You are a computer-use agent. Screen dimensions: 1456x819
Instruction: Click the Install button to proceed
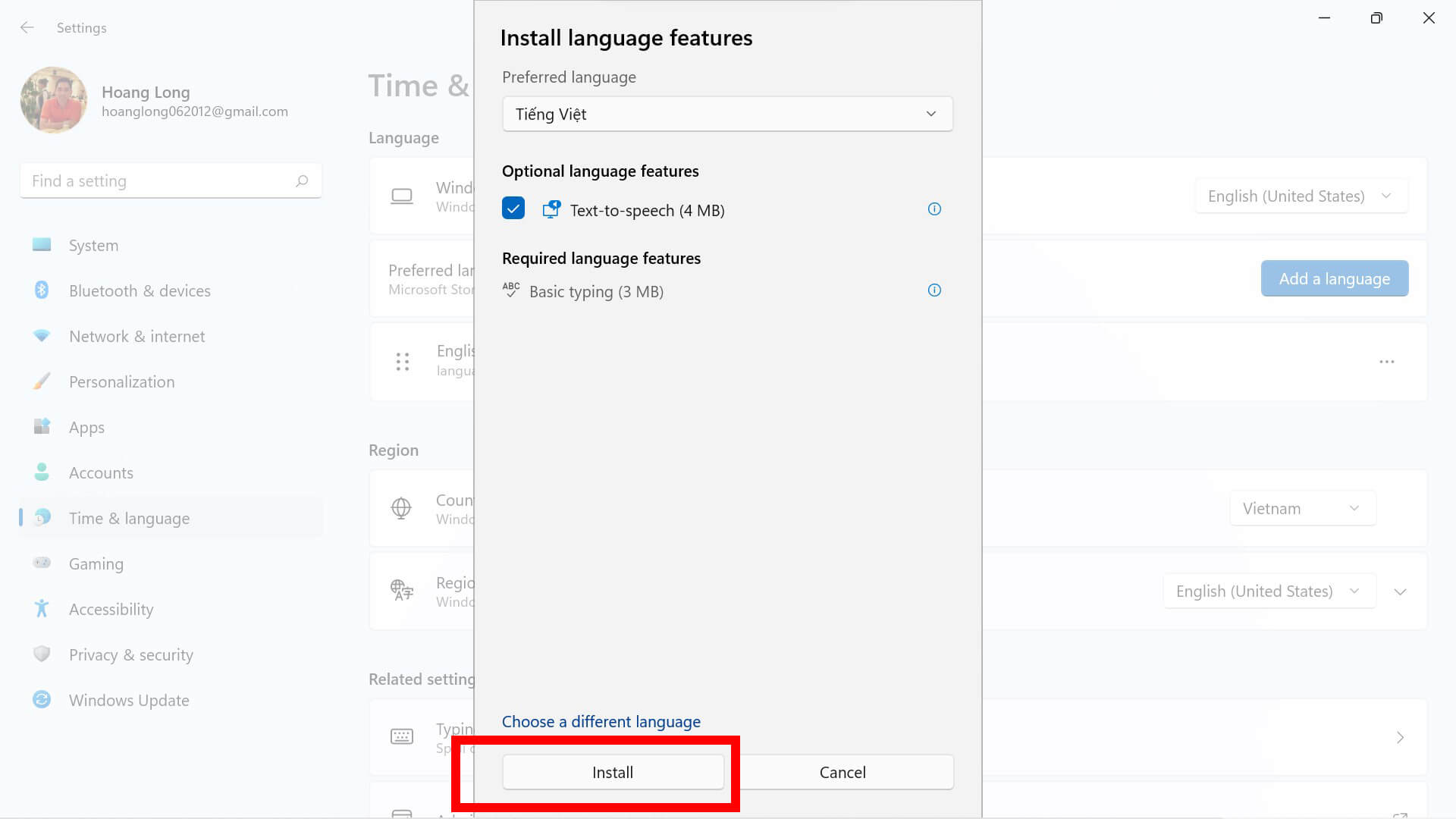613,772
